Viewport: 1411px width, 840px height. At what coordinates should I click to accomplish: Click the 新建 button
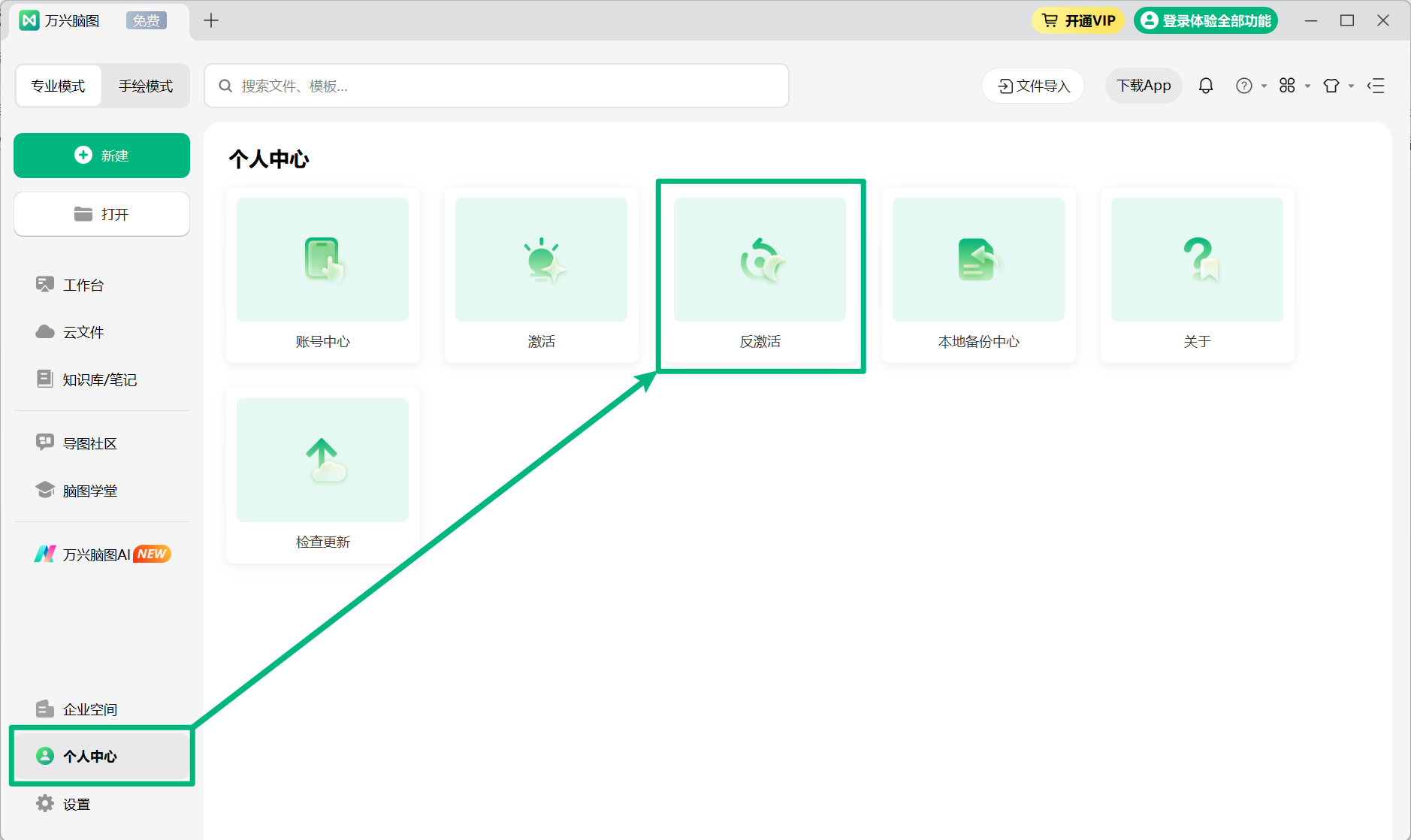pos(102,156)
